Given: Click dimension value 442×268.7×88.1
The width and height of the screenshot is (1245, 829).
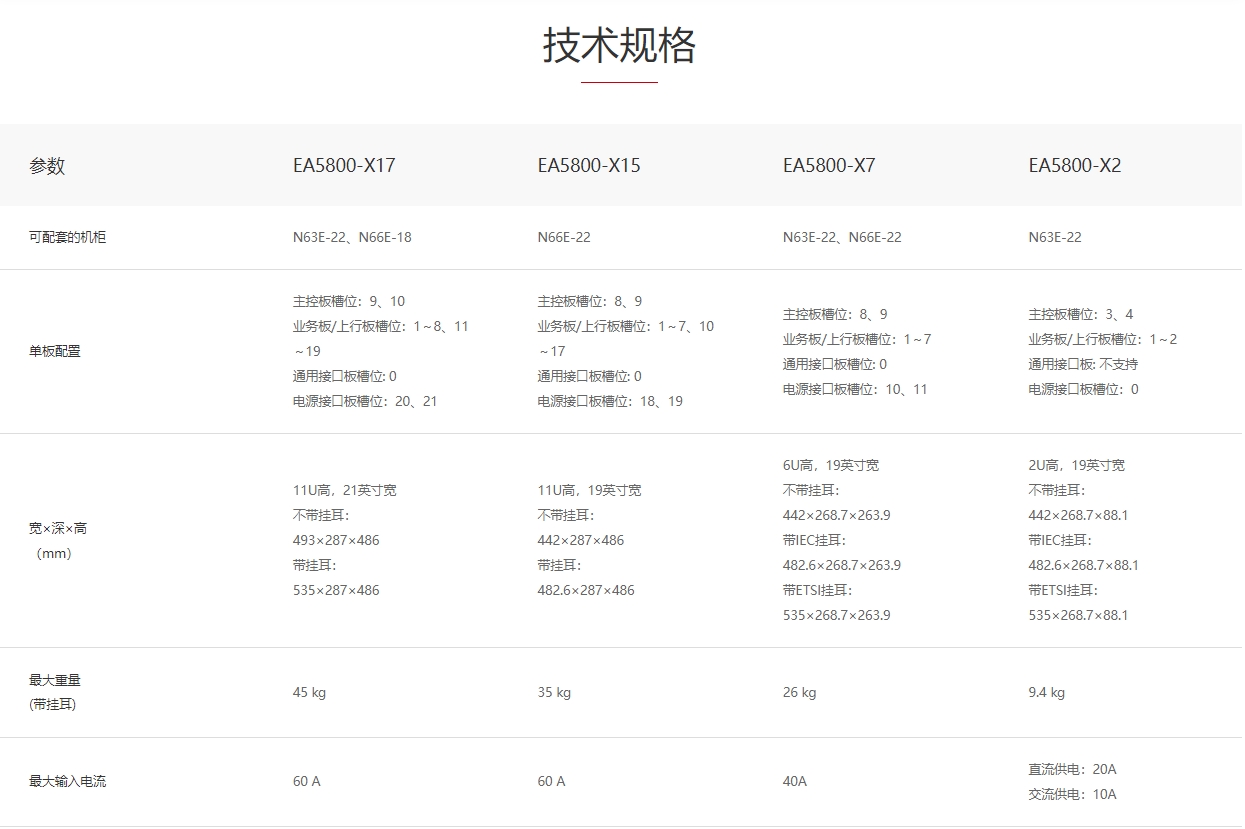Looking at the screenshot, I should coord(1078,516).
